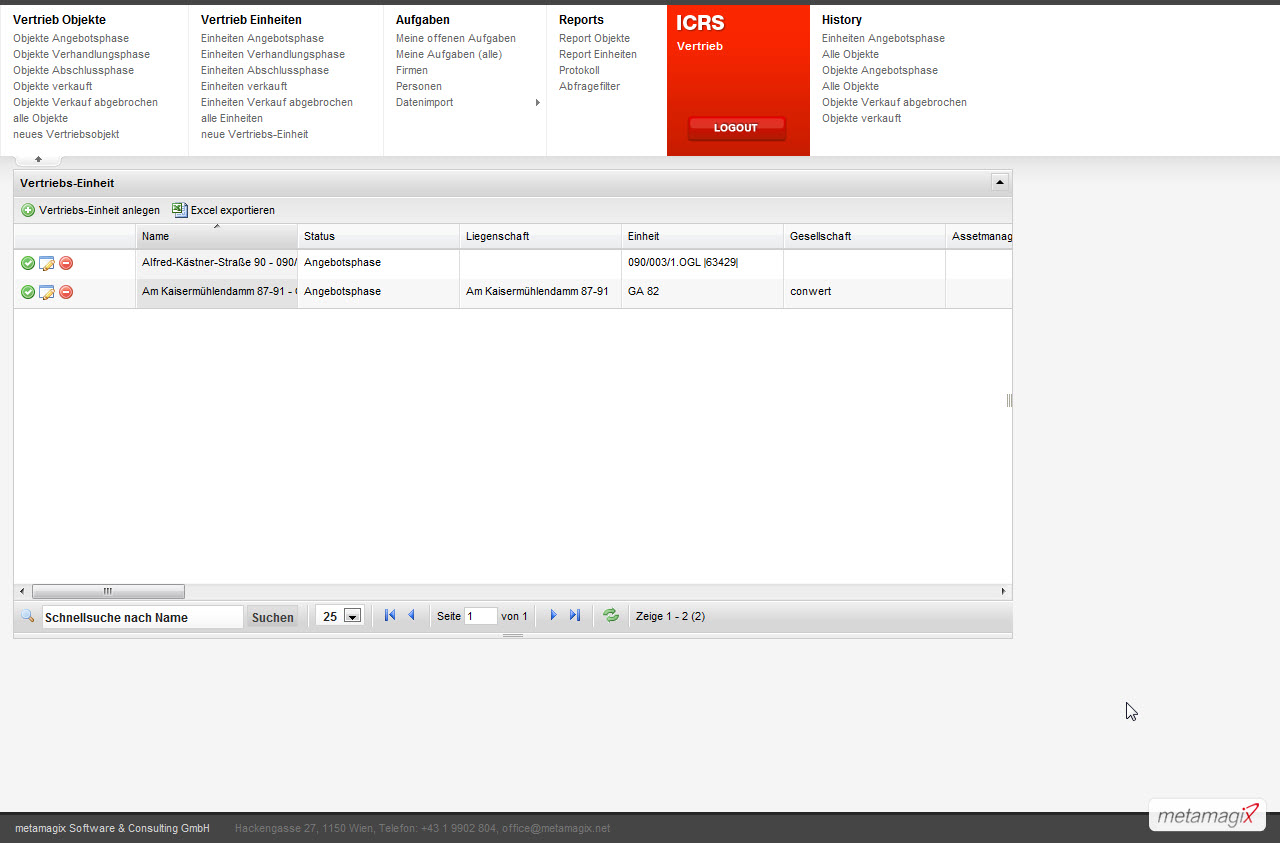Collapse top menu using small up-arrow tab
Image resolution: width=1280 pixels, height=843 pixels.
pyautogui.click(x=38, y=159)
